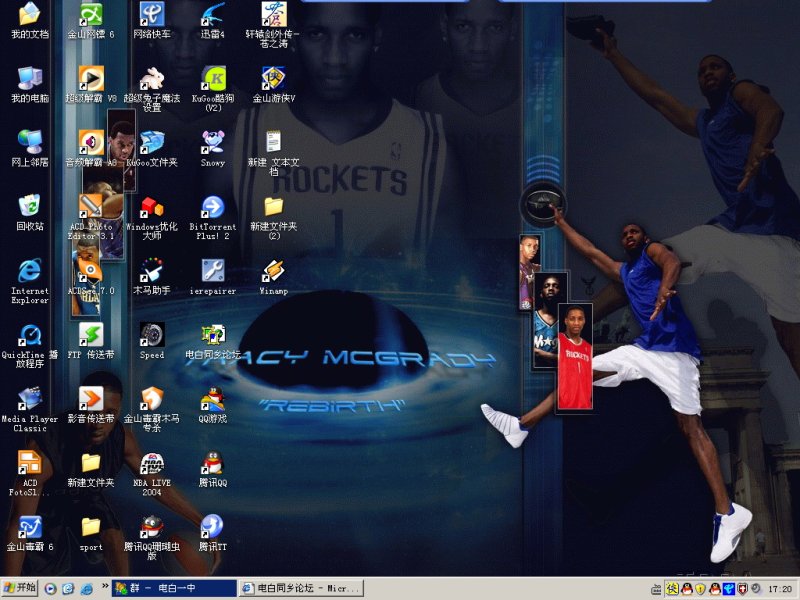800x600 pixels.
Task: Open the 腾讯QQ application
Action: (211, 465)
